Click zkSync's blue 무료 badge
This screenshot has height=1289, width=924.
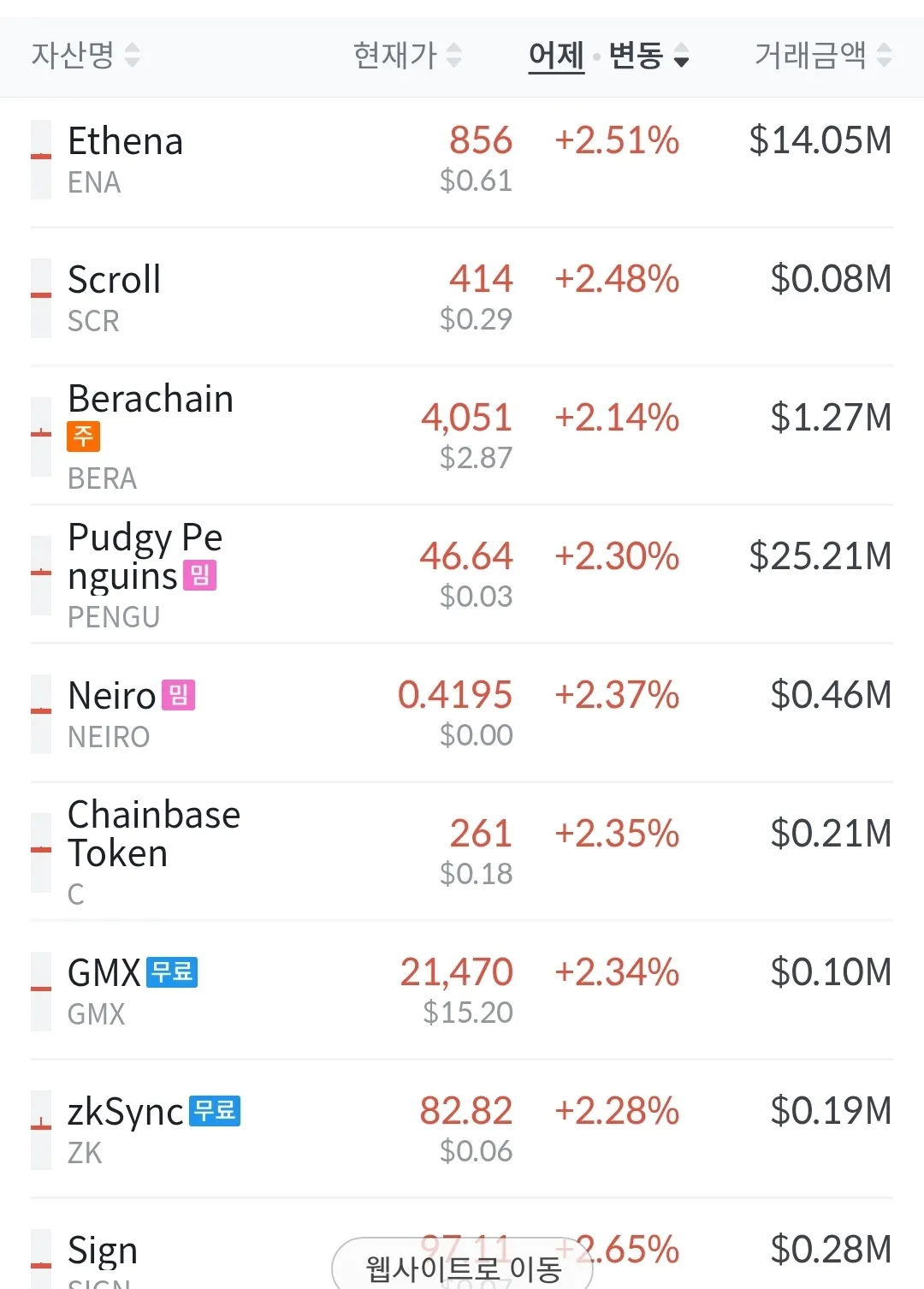pyautogui.click(x=215, y=1111)
